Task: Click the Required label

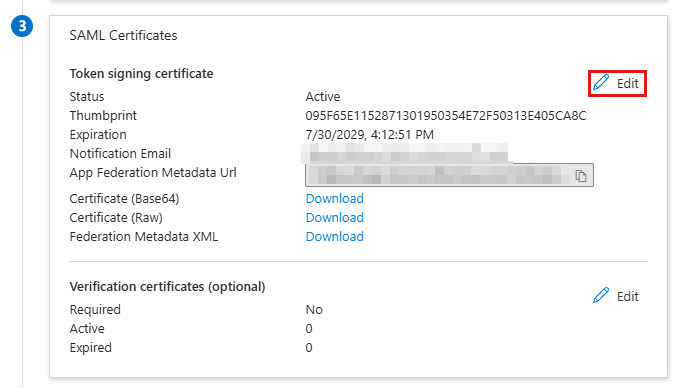Action: [x=95, y=309]
